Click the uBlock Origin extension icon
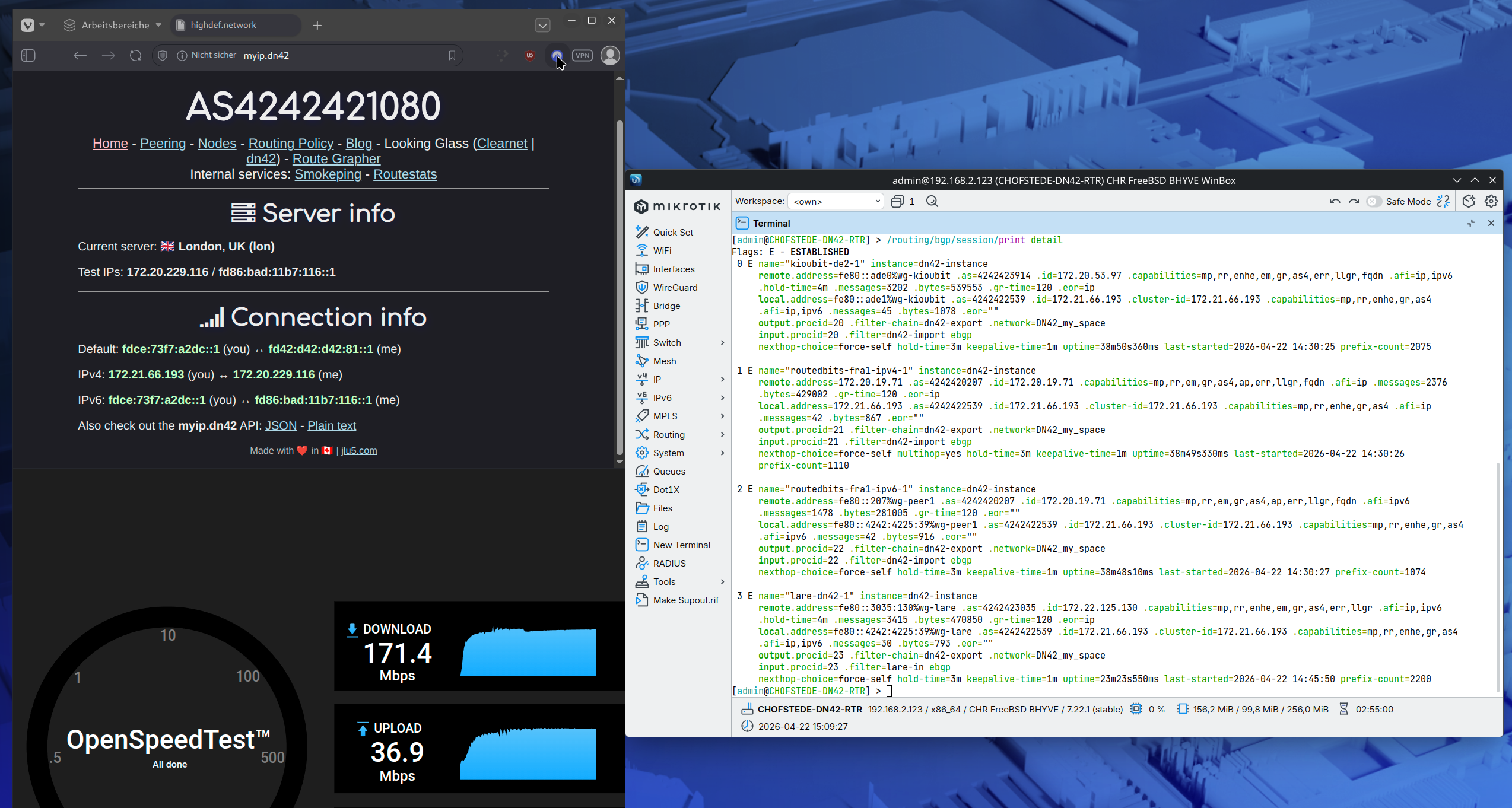1512x808 pixels. pos(530,56)
